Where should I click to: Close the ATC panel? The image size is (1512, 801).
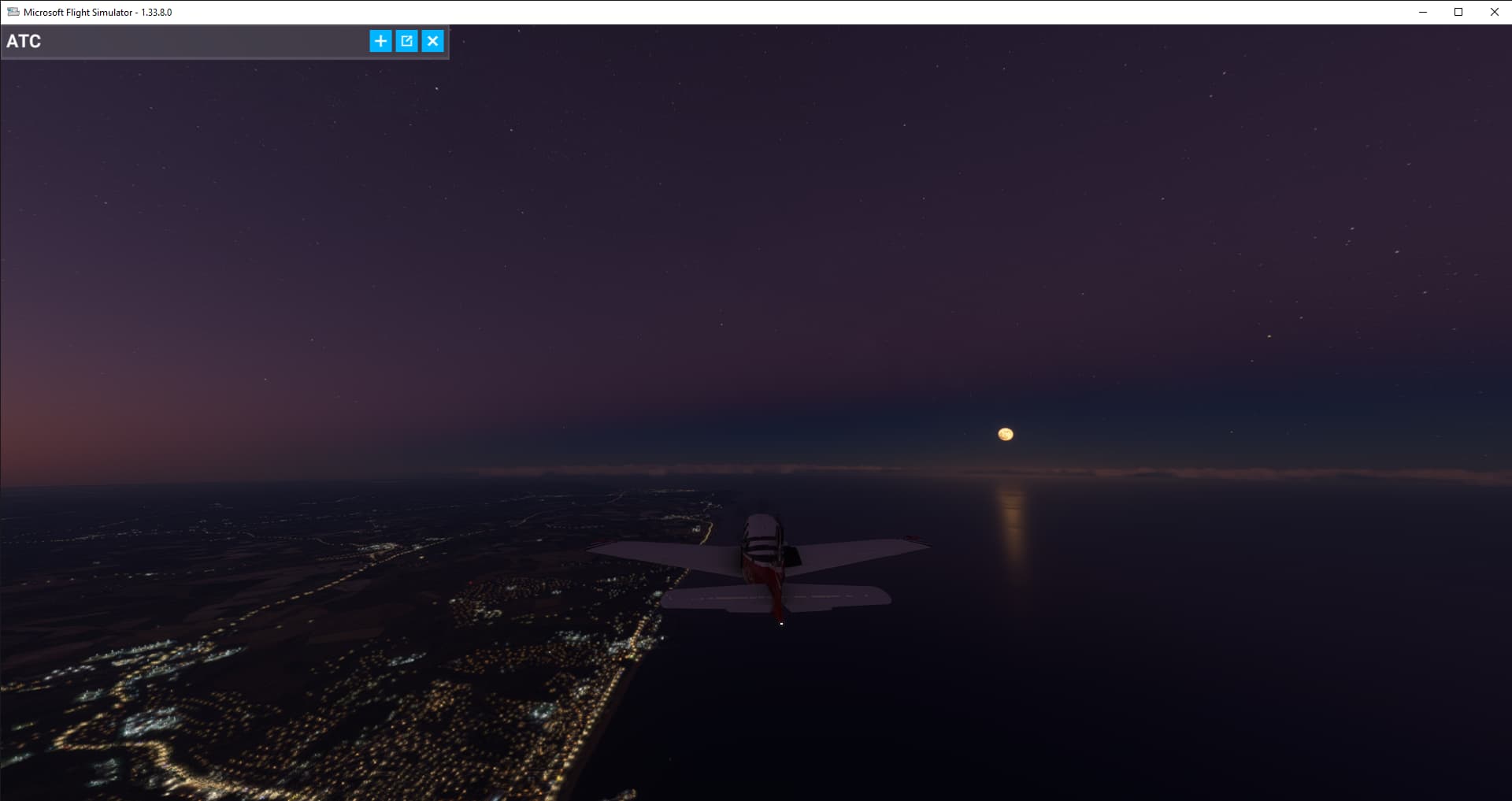pos(432,41)
